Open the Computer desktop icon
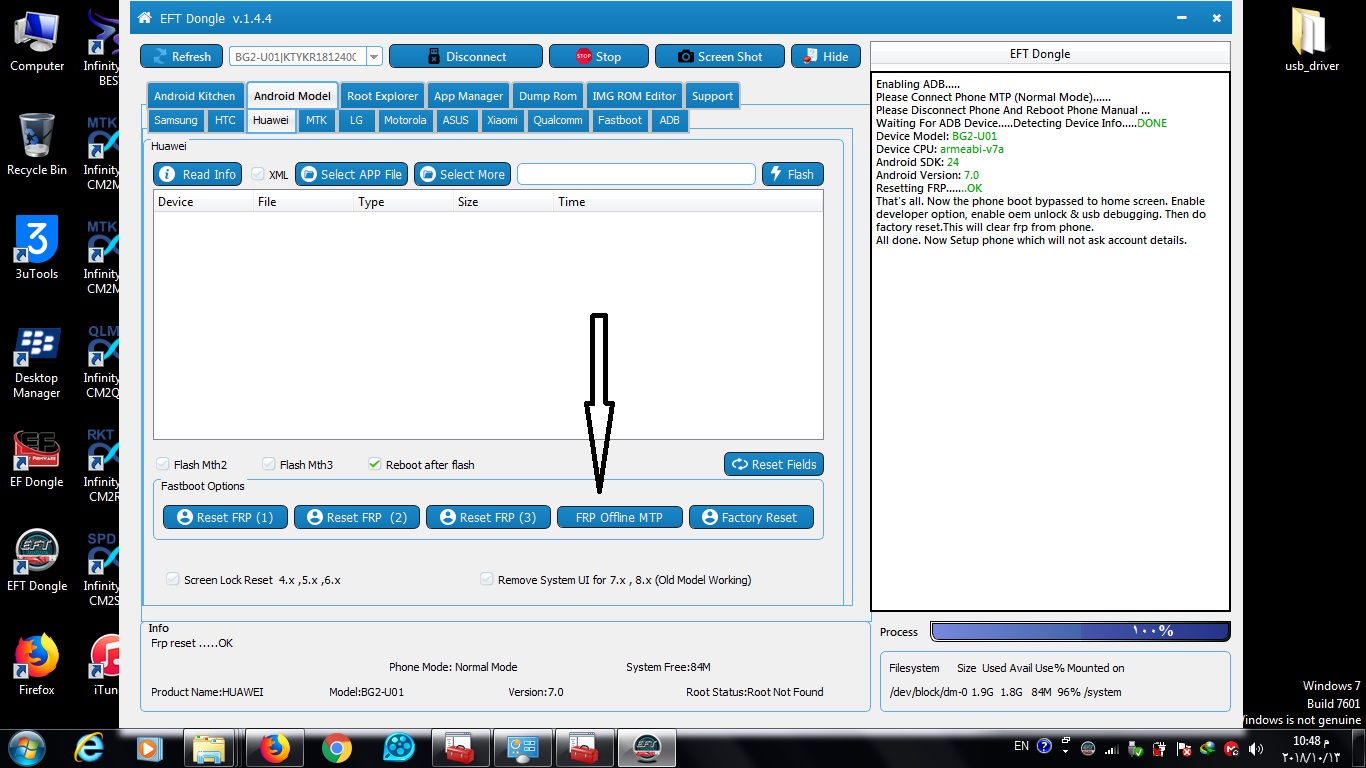 (x=37, y=41)
